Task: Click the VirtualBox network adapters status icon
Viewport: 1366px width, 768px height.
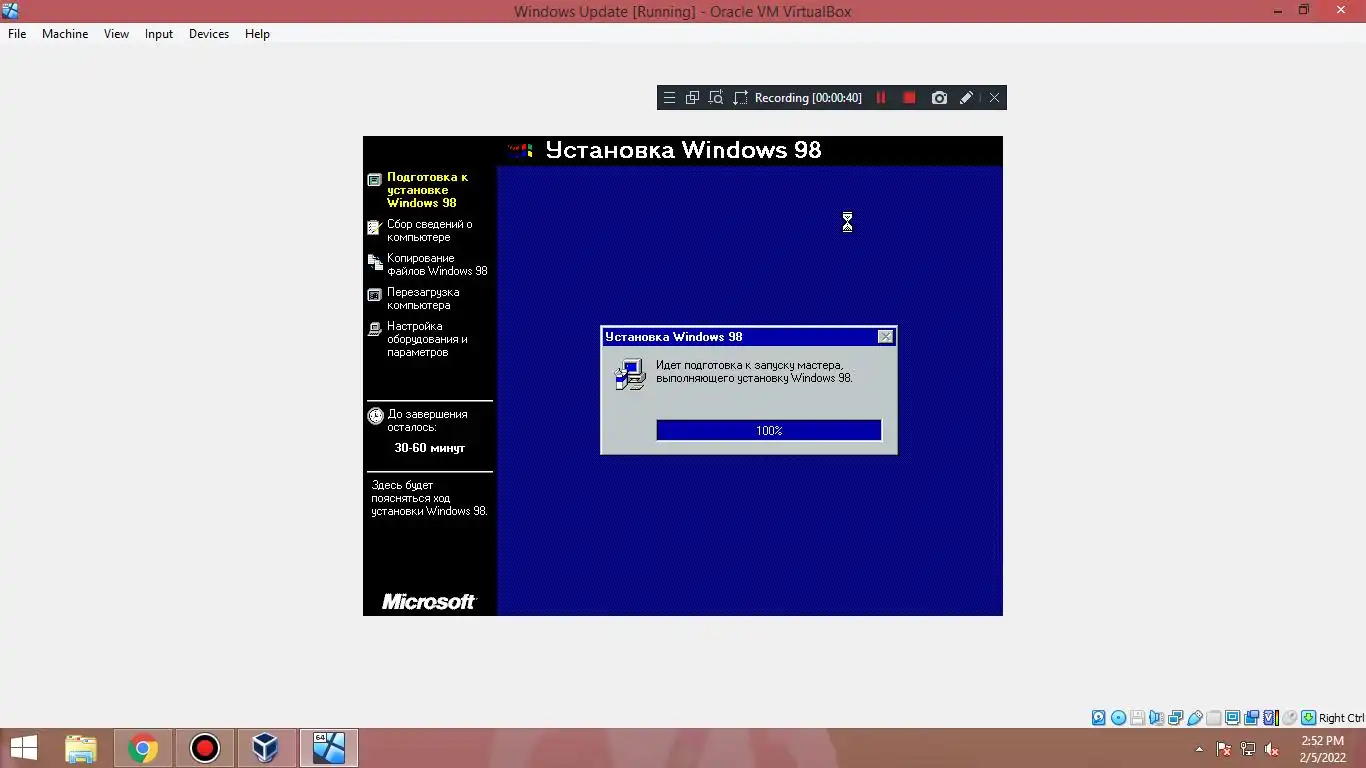Action: click(x=1175, y=718)
